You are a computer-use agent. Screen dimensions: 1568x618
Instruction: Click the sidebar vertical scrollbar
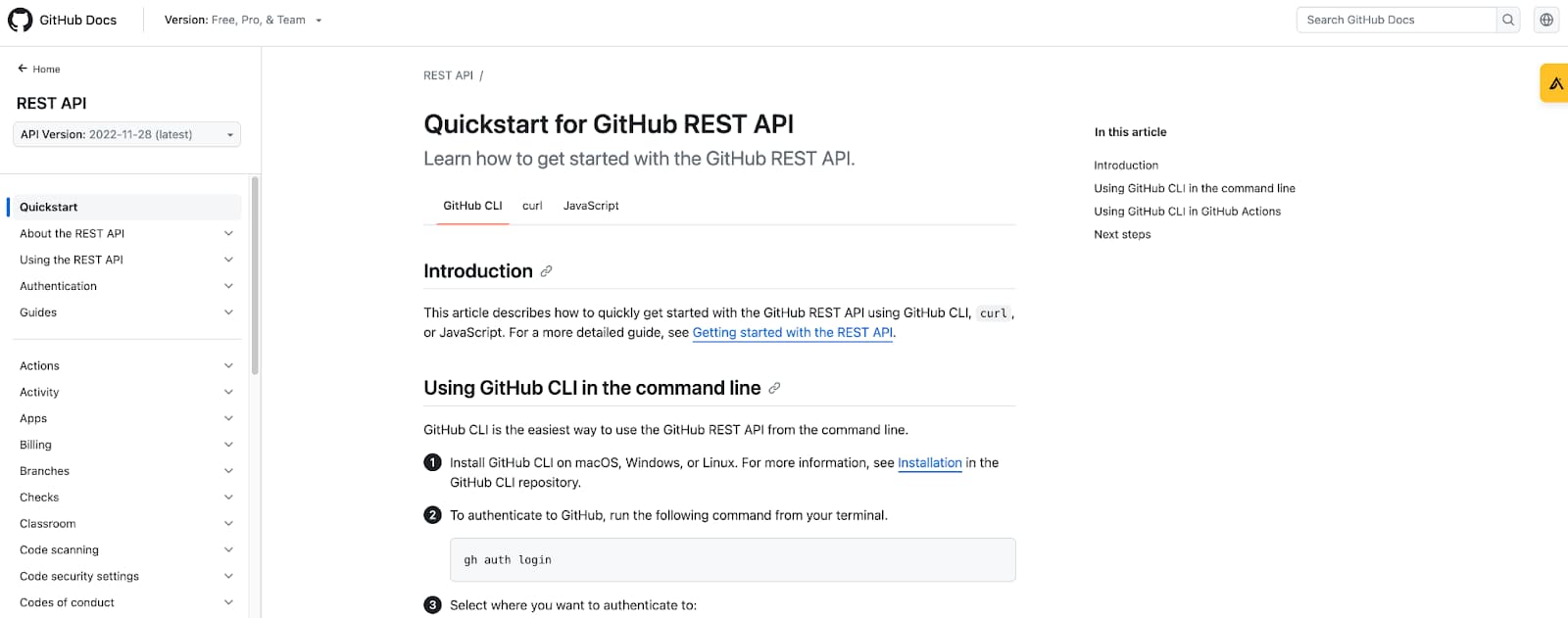pyautogui.click(x=255, y=275)
